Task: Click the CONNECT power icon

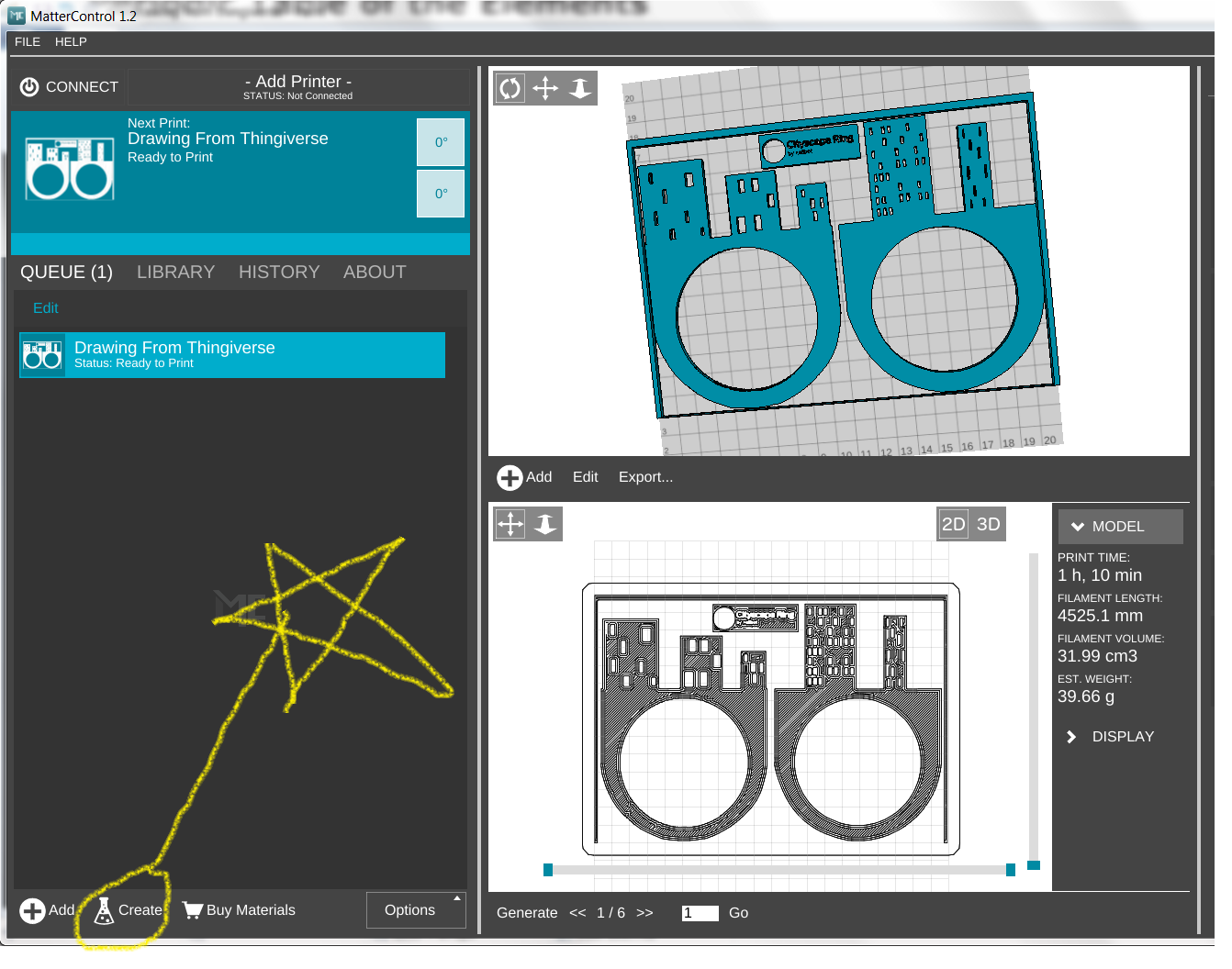Action: (x=29, y=86)
